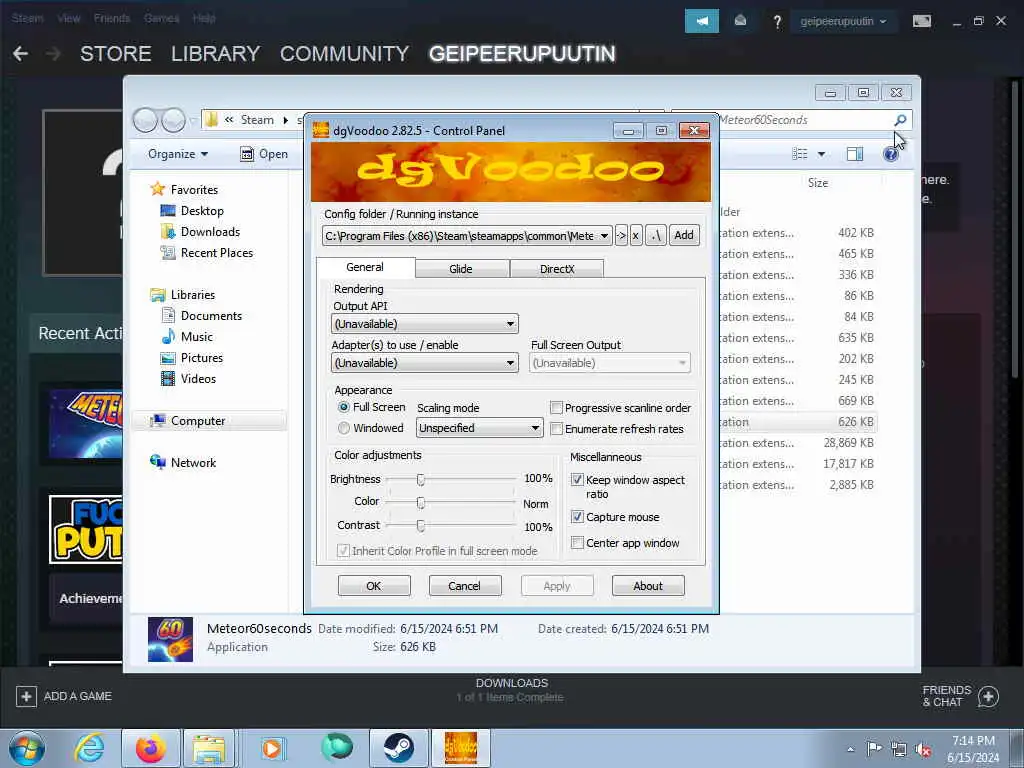Uncheck Capture mouse option

[x=577, y=517]
